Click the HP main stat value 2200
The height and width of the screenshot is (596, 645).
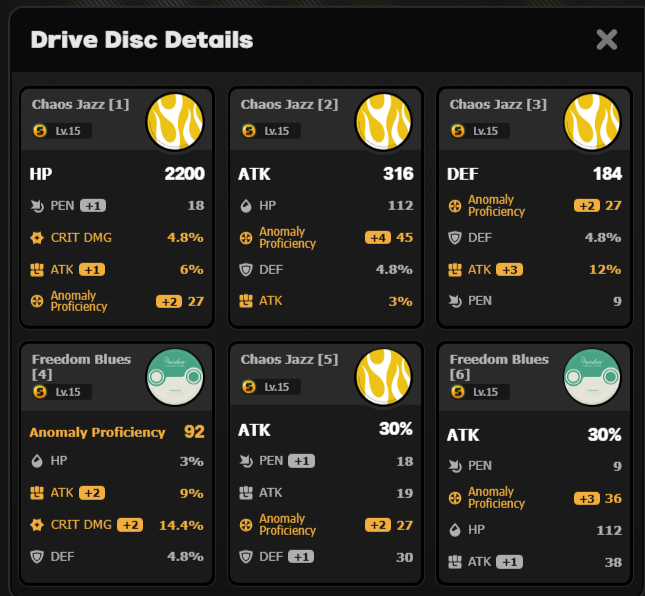(x=185, y=174)
